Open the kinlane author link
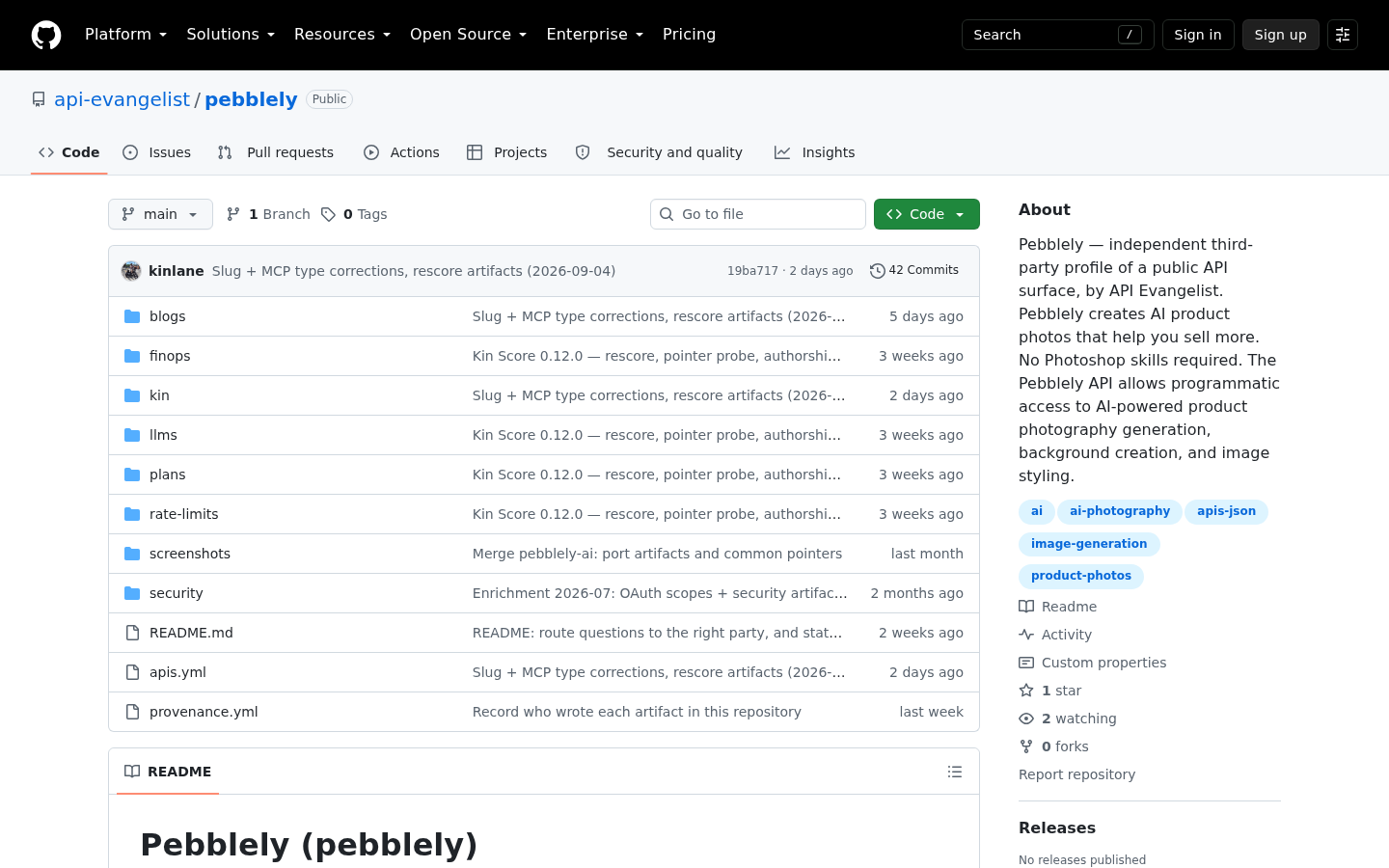The image size is (1389, 868). pyautogui.click(x=177, y=271)
